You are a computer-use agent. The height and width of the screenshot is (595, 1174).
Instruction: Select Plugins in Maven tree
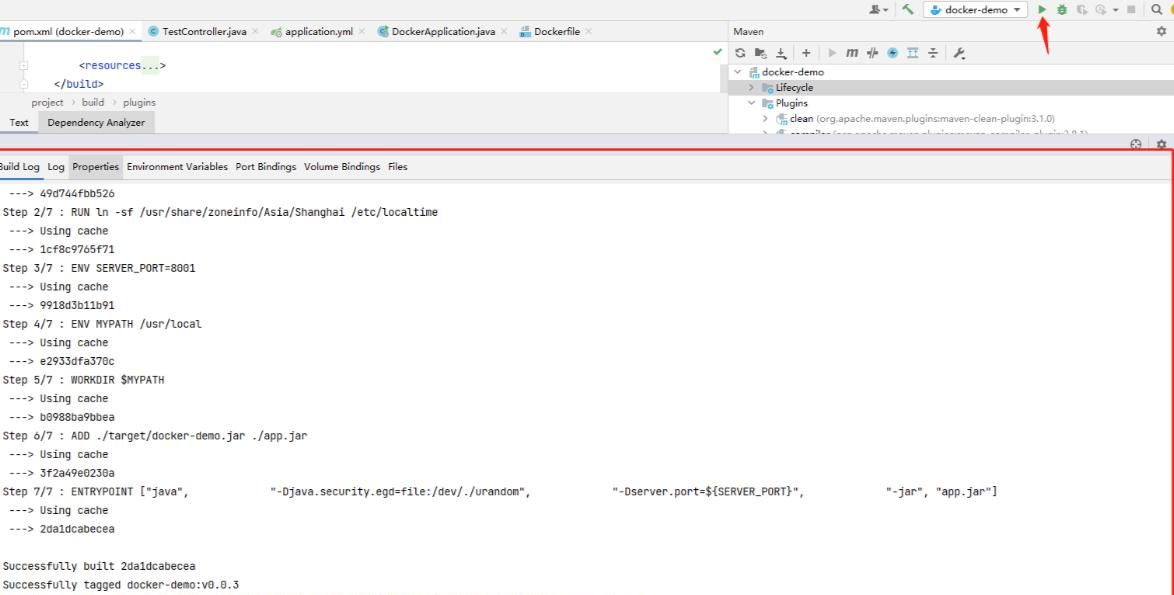point(791,103)
